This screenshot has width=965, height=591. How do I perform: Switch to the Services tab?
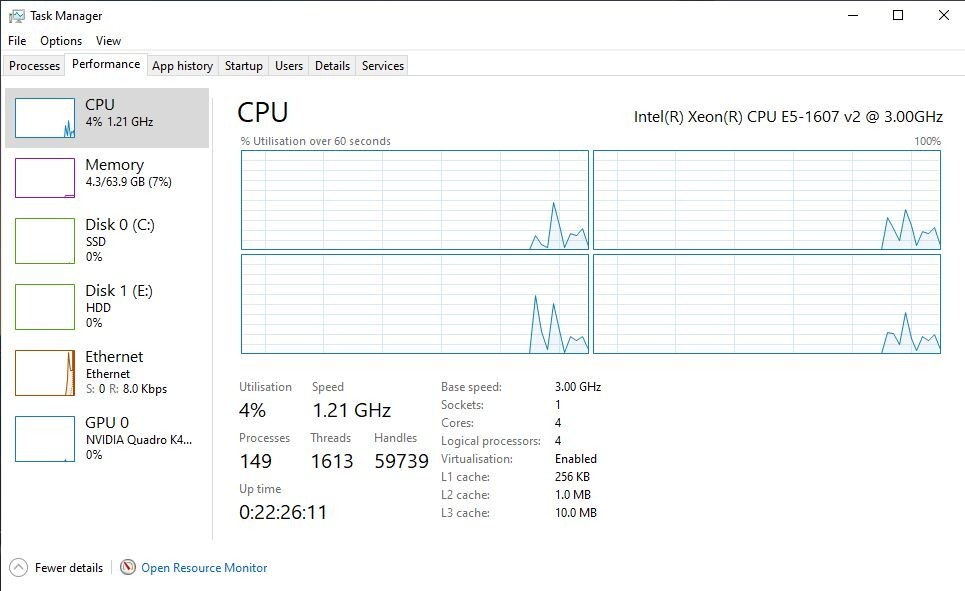(x=383, y=66)
